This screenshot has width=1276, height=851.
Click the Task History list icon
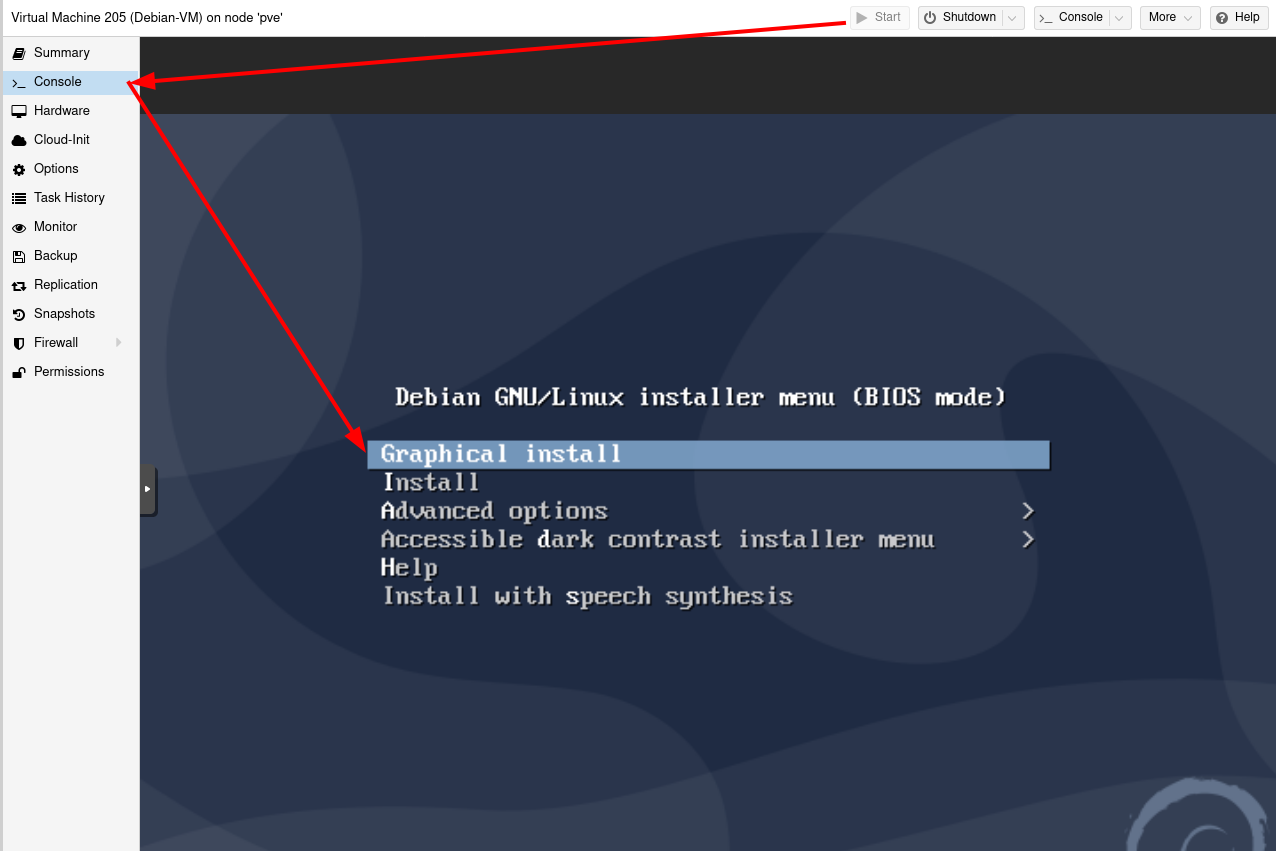[x=18, y=198]
